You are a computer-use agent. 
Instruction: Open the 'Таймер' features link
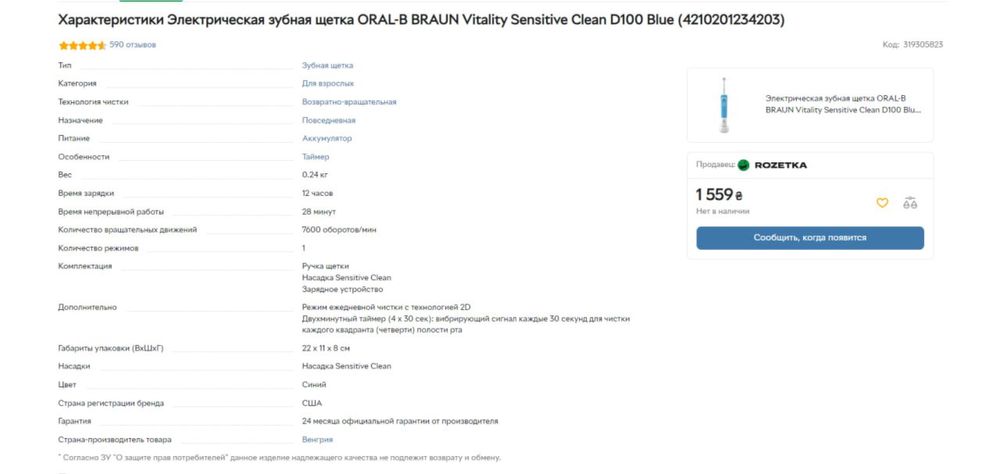pos(315,157)
